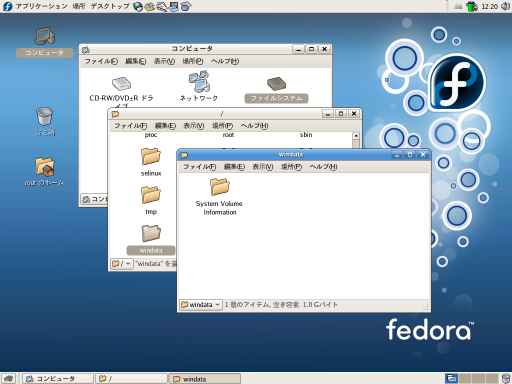Switch to windata taskbar button
512x384 pixels.
(205, 379)
